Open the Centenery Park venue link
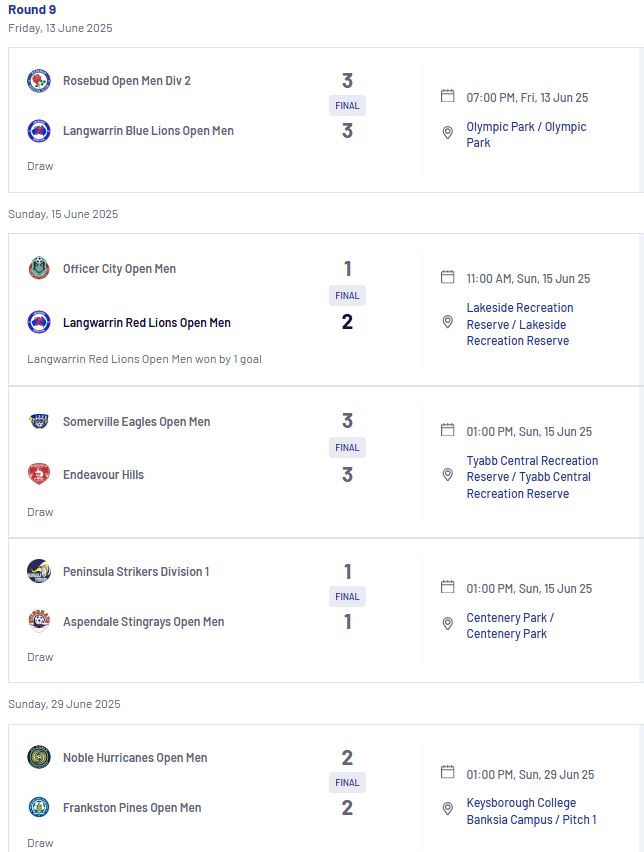 tap(510, 625)
